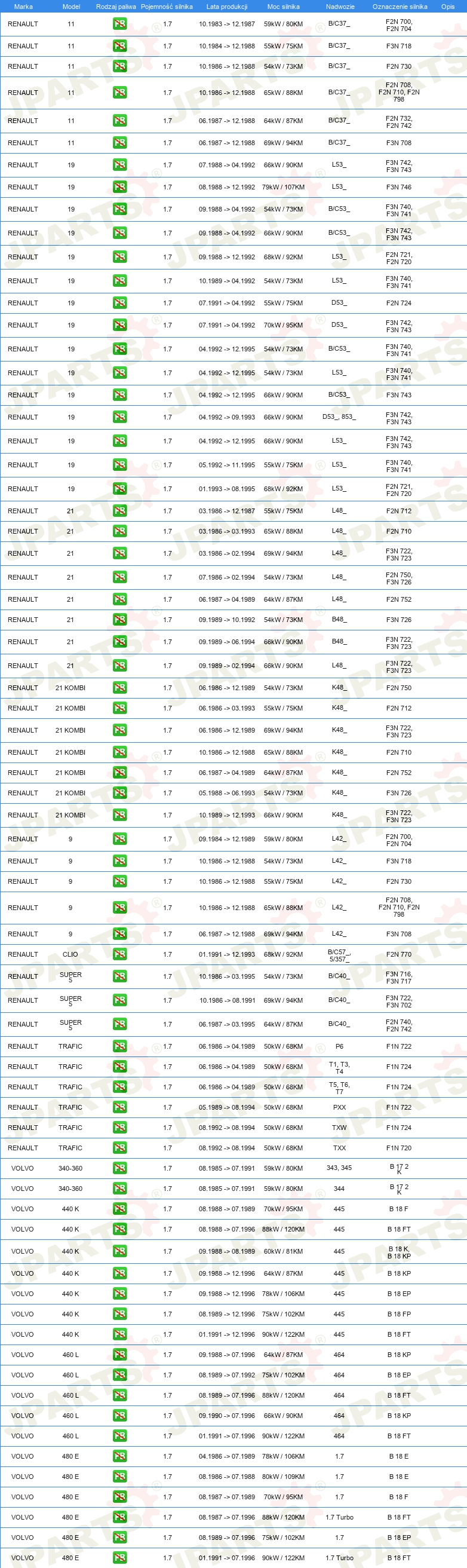The image size is (467, 1568).
Task: Click fuel icon in Volvo 460 L 66kW / 90KM row
Action: [x=120, y=1415]
